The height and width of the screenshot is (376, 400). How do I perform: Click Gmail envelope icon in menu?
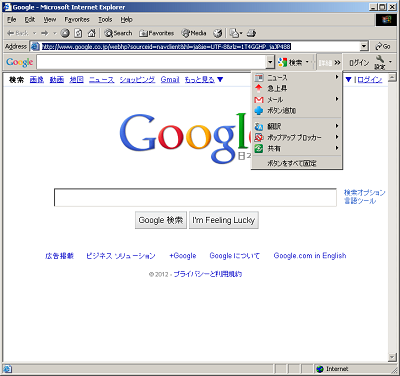pos(259,100)
